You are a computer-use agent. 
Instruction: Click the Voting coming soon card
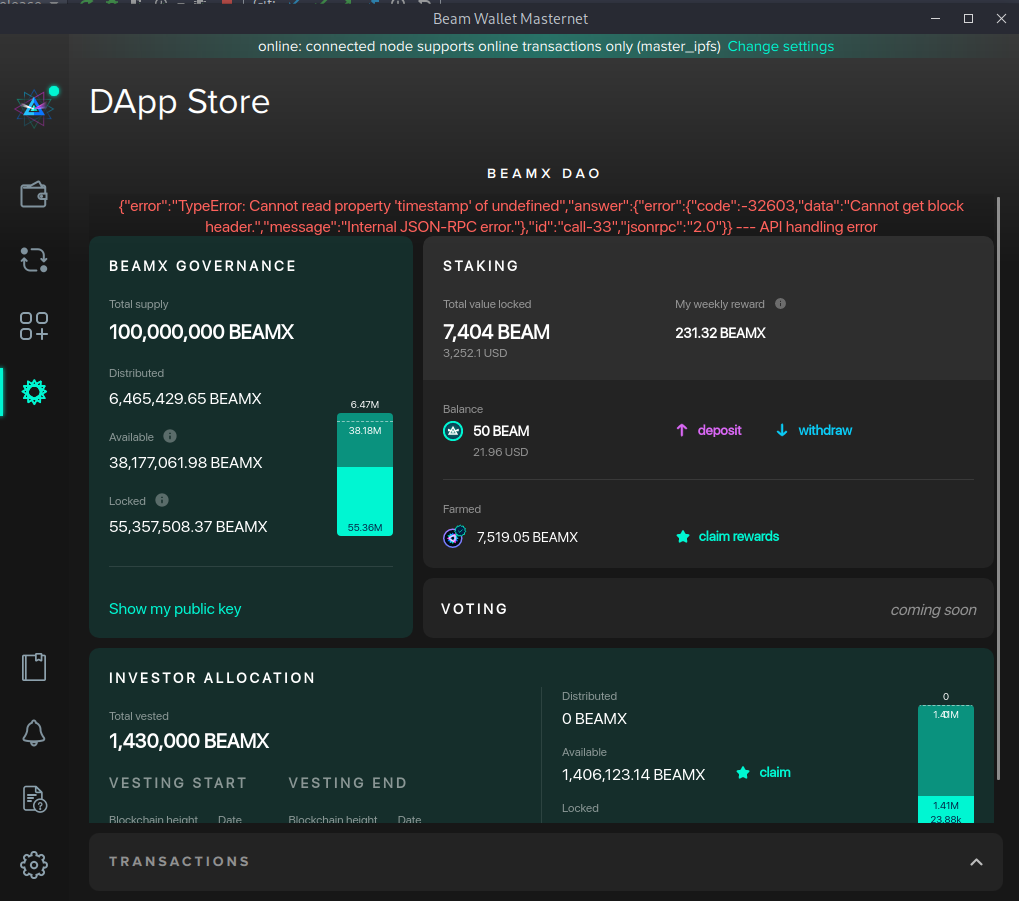pyautogui.click(x=708, y=608)
